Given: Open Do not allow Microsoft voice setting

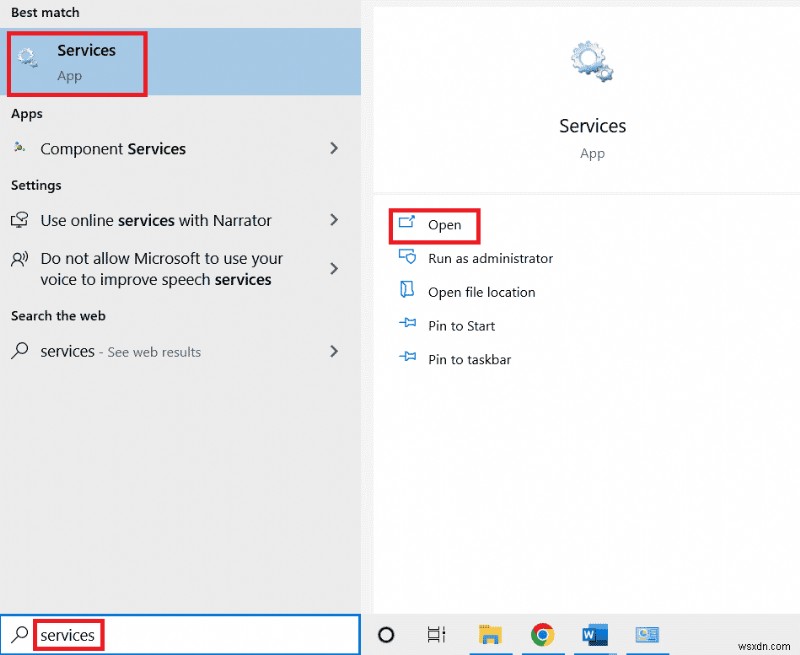Looking at the screenshot, I should [x=180, y=269].
